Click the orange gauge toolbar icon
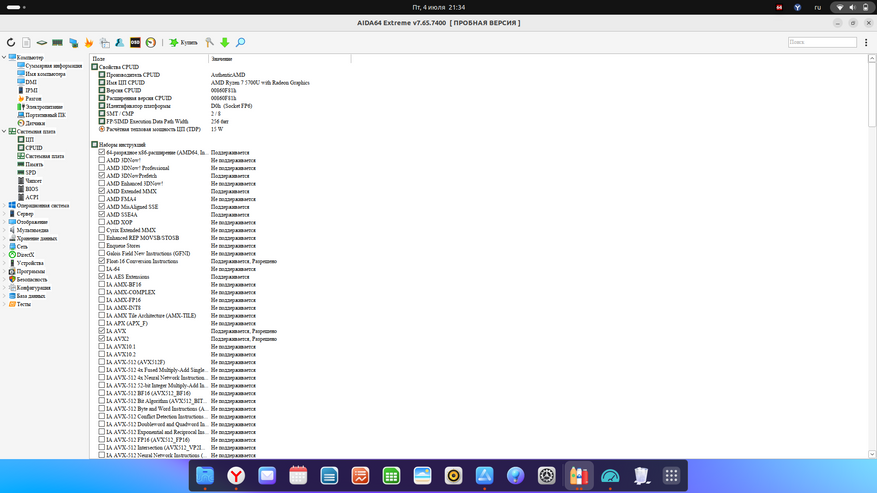The height and width of the screenshot is (493, 877). (x=151, y=43)
